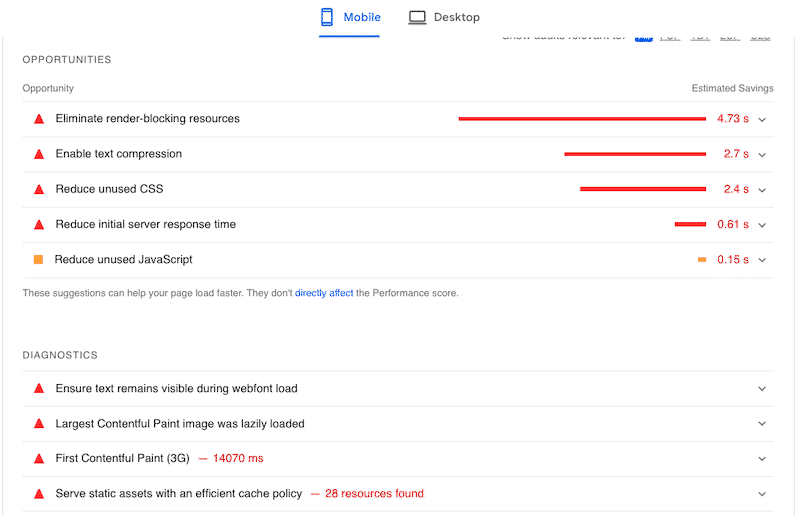Image resolution: width=800 pixels, height=516 pixels.
Task: Click the red warning triangle beside Eliminate render-blocking resources
Action: [39, 119]
